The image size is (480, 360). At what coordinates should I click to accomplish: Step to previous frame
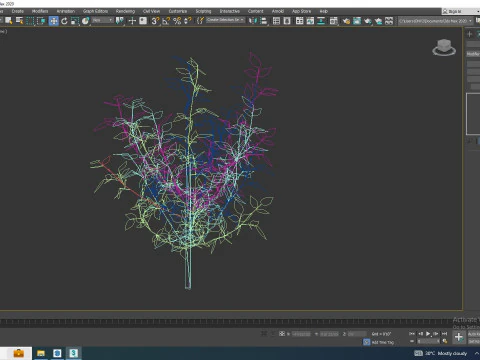(420, 333)
